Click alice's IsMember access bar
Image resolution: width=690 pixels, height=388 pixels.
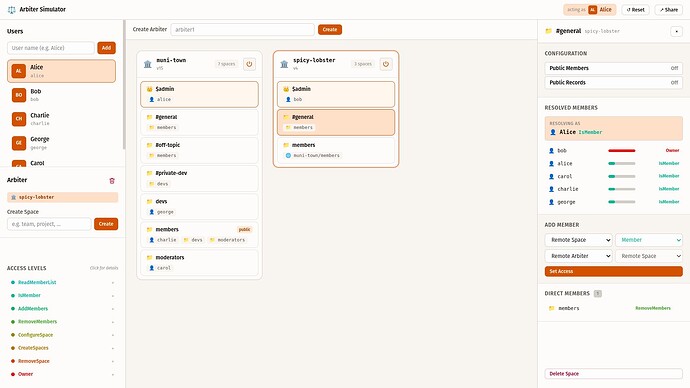621,163
